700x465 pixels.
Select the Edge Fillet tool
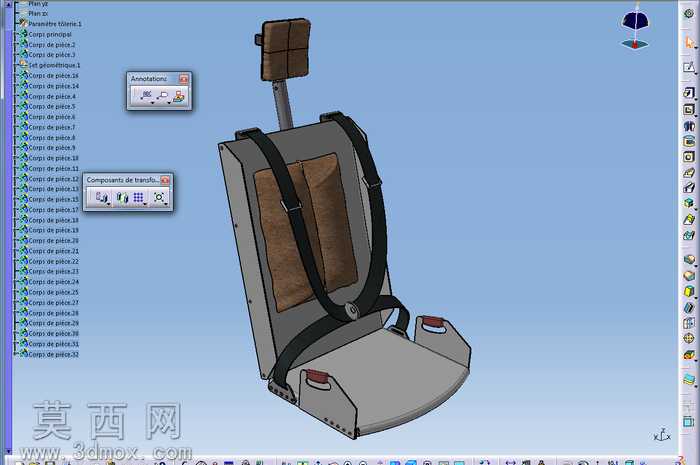pos(689,260)
